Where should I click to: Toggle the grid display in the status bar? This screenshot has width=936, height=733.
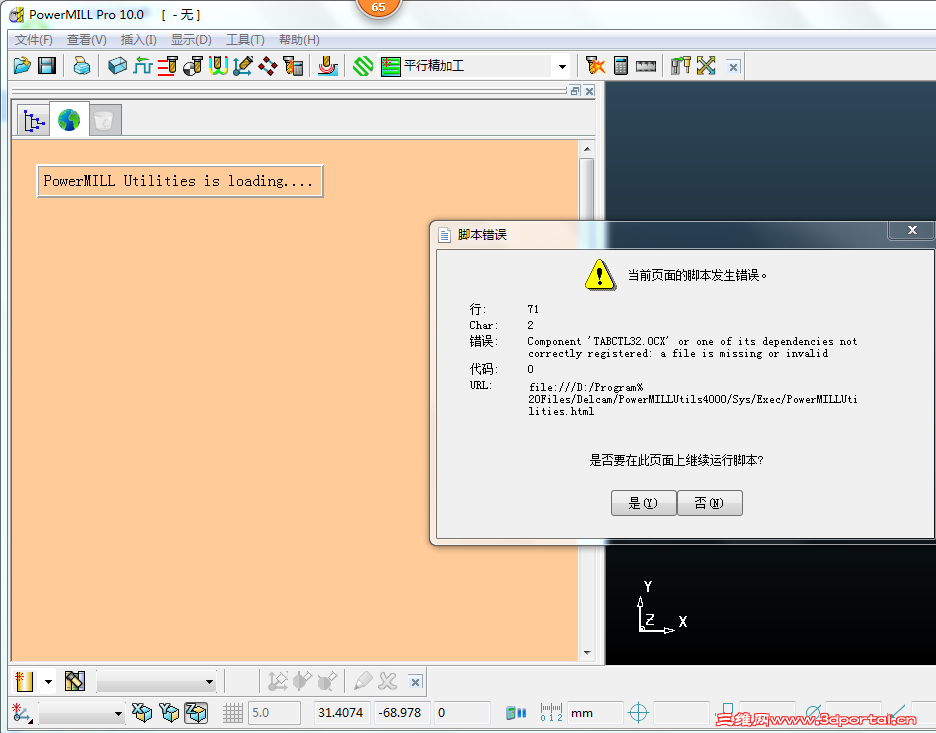(x=232, y=712)
